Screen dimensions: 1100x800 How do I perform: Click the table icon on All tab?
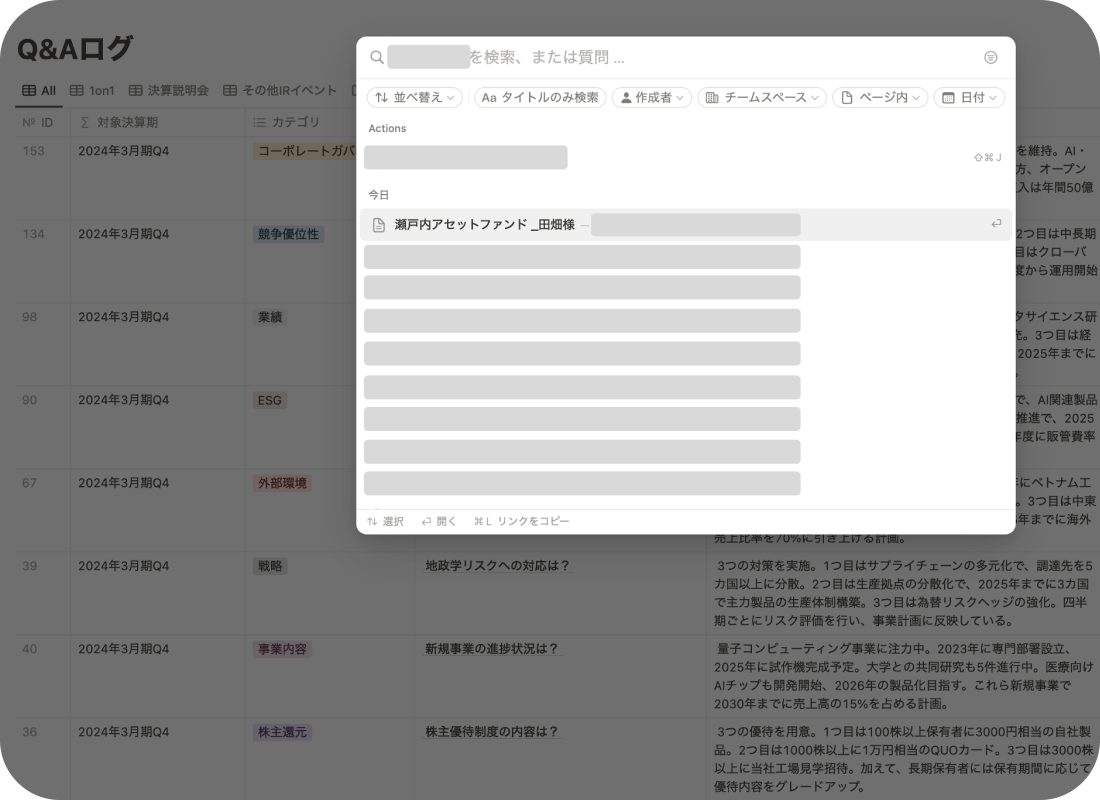tap(29, 90)
